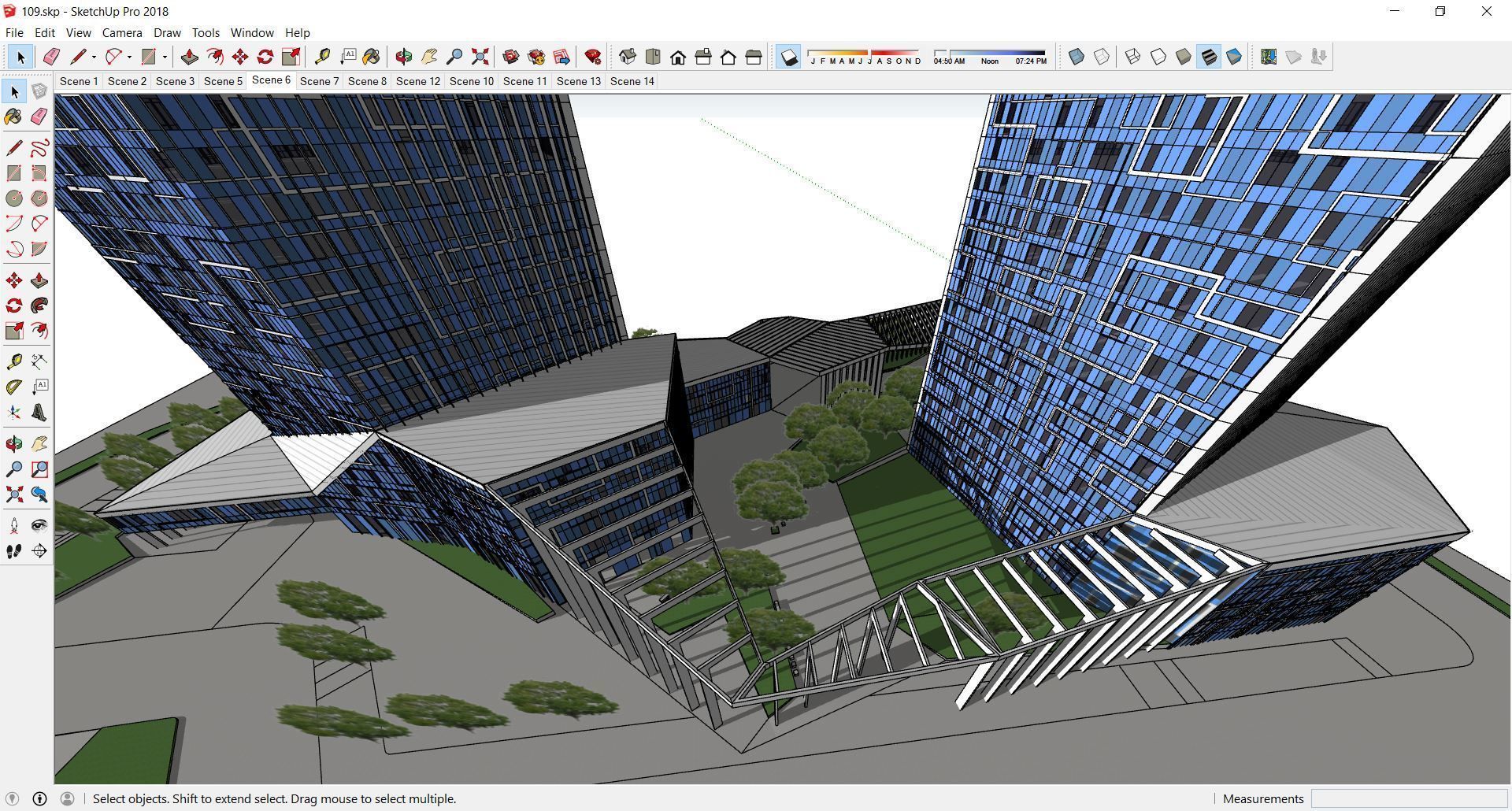Activate the 3D Text tool
The height and width of the screenshot is (811, 1512).
[x=39, y=413]
